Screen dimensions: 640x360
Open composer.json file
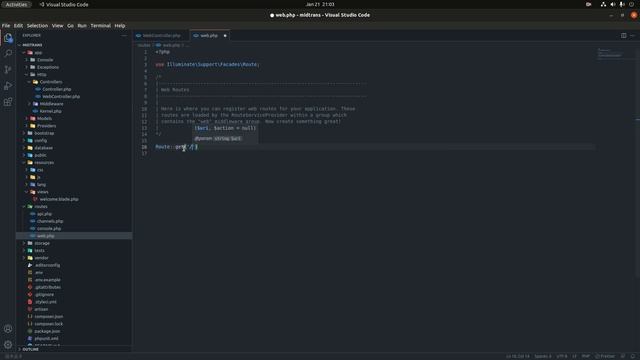point(49,316)
